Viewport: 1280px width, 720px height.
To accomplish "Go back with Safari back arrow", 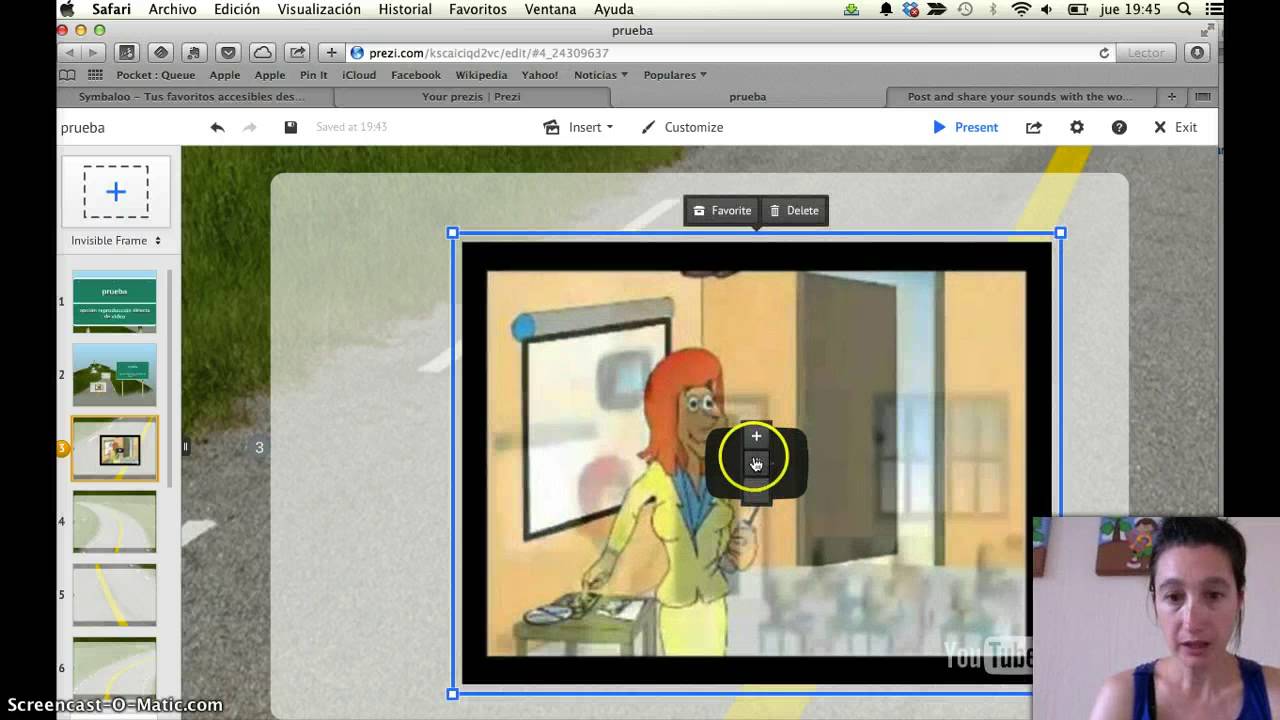I will (70, 52).
